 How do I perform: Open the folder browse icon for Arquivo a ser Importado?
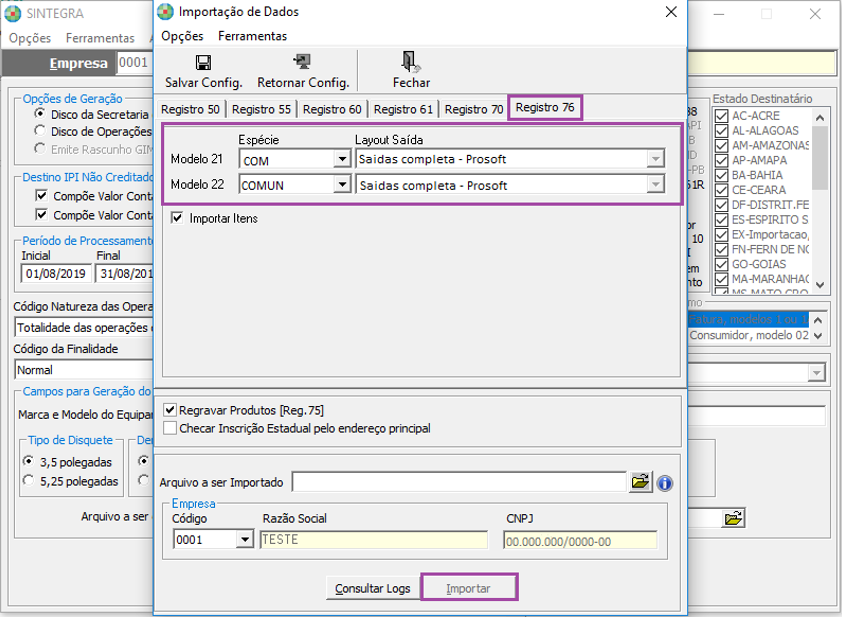point(640,483)
